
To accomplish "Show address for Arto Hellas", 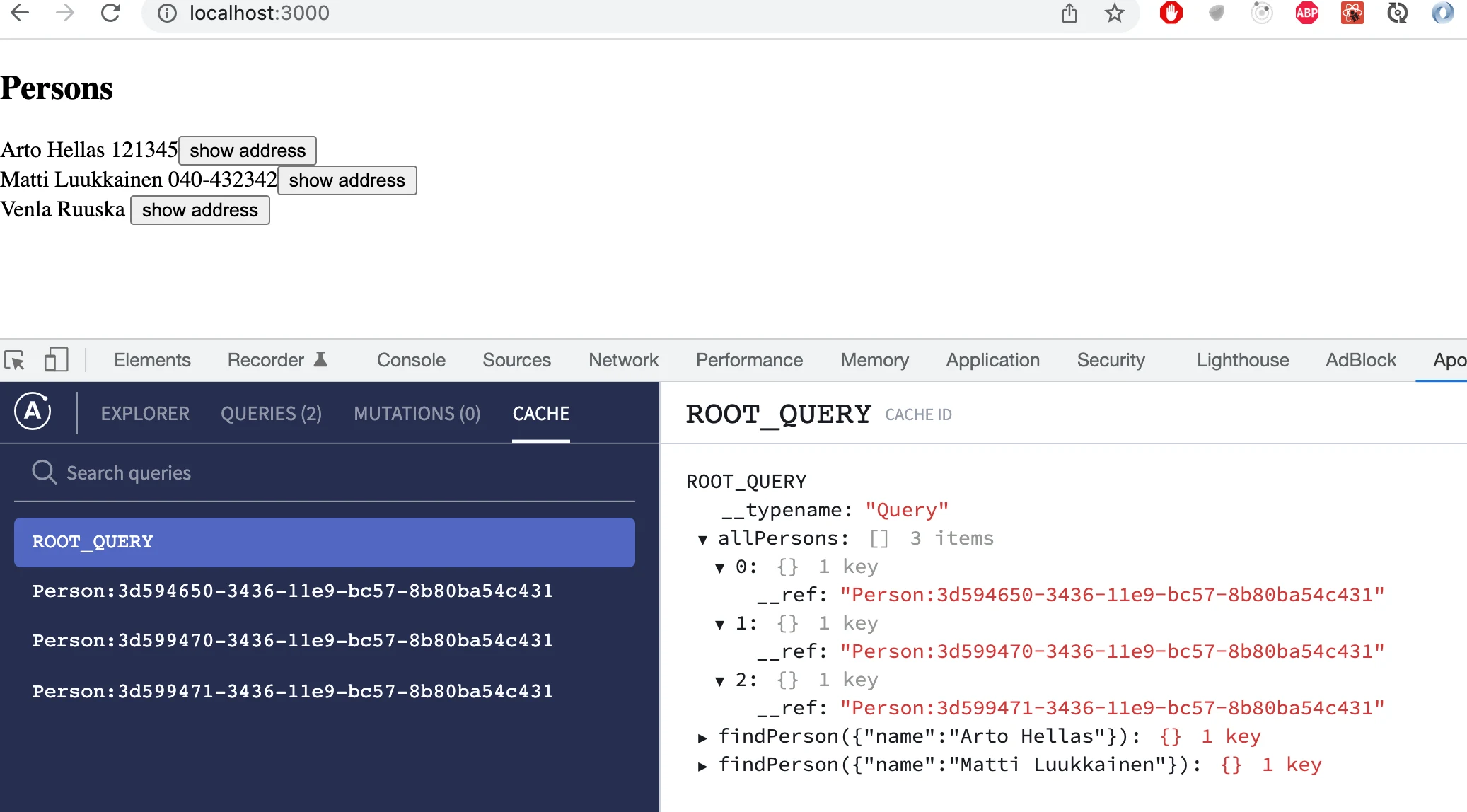I will tap(248, 151).
